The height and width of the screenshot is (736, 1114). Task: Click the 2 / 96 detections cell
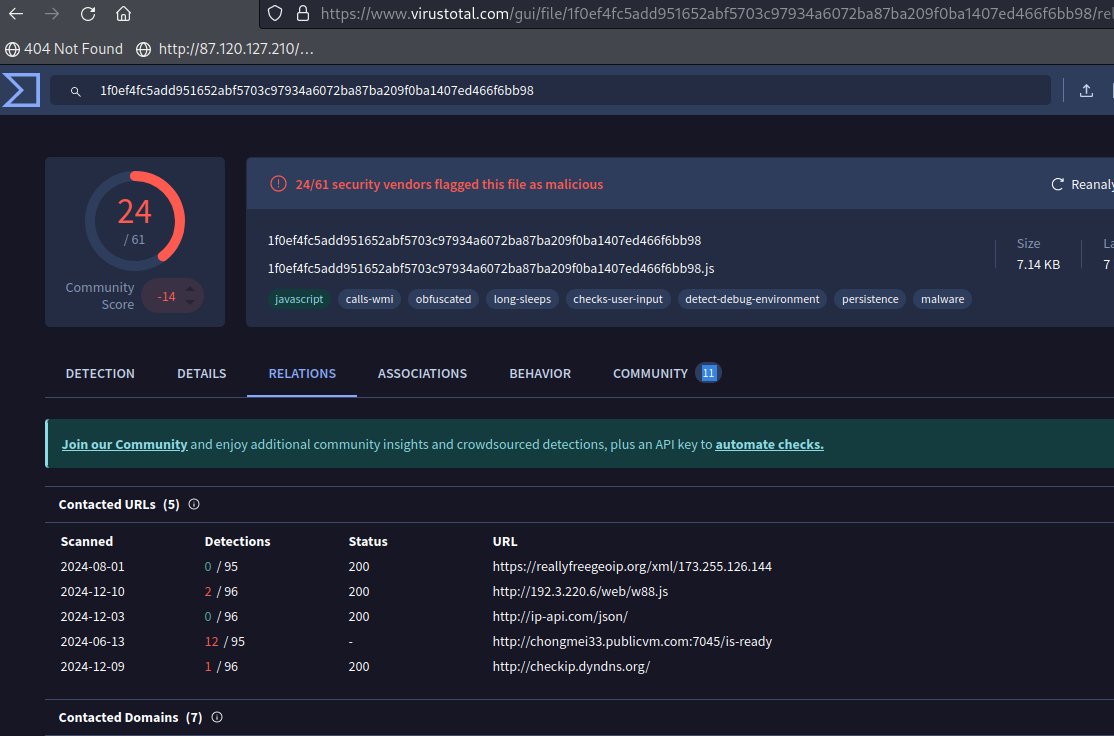click(222, 592)
